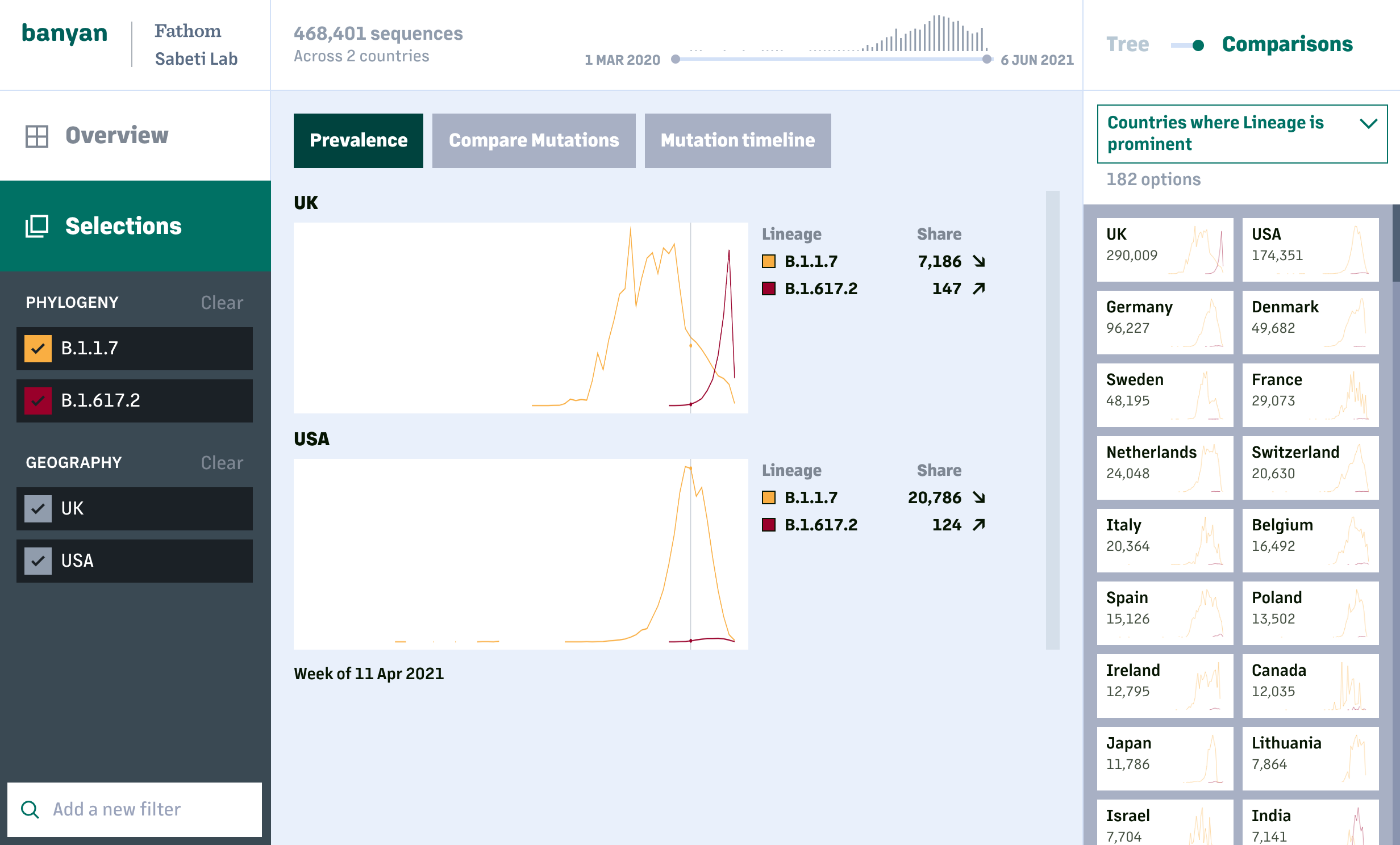Clear the Geography selections
Image resolution: width=1400 pixels, height=845 pixels.
(222, 463)
